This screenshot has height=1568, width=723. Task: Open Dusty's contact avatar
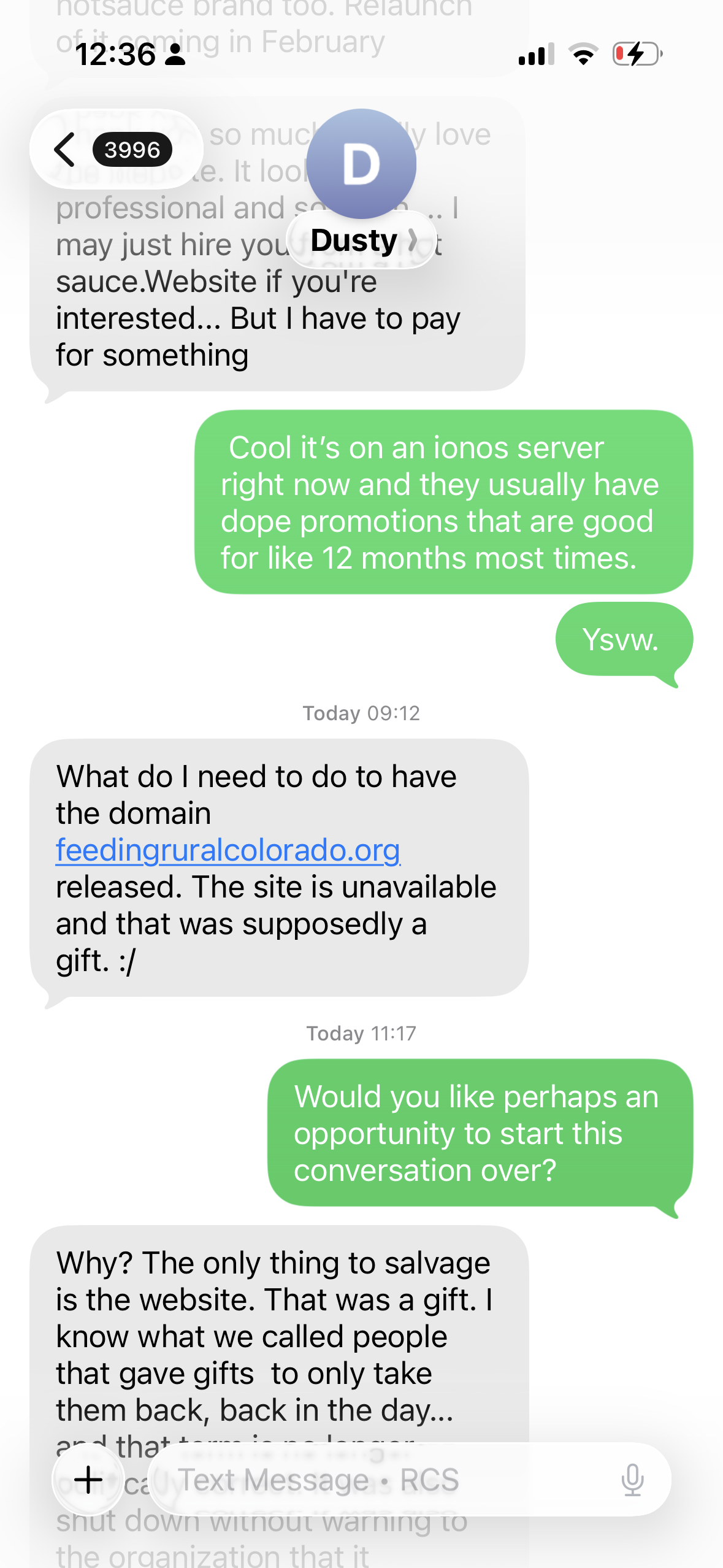[x=361, y=163]
